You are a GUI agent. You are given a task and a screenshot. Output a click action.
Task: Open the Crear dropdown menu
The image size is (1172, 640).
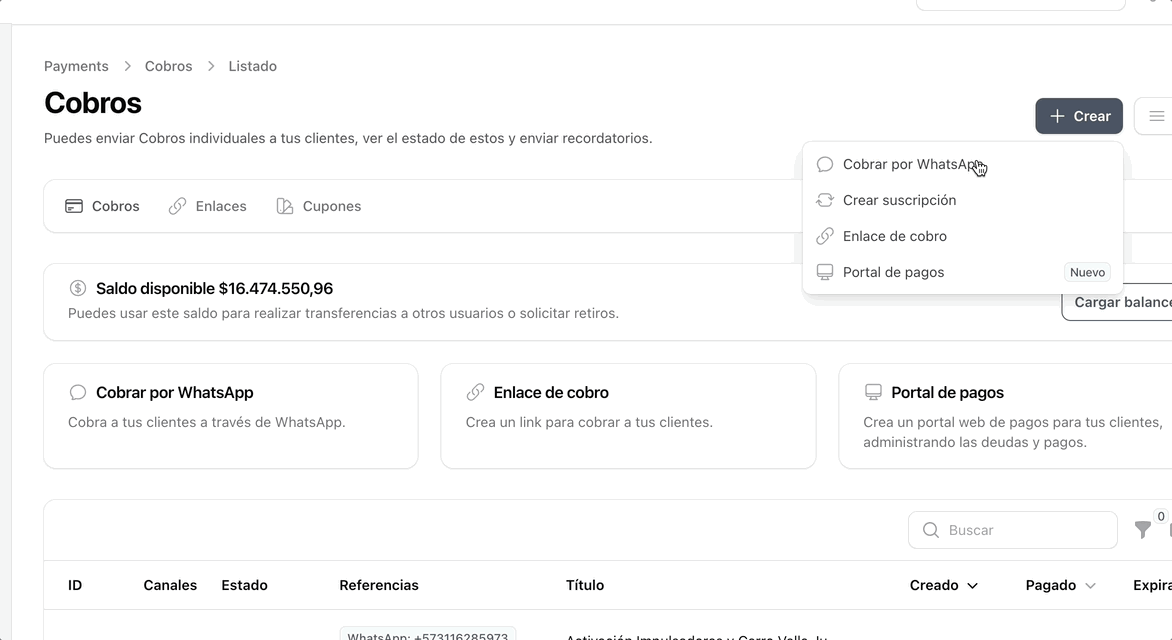point(1079,115)
